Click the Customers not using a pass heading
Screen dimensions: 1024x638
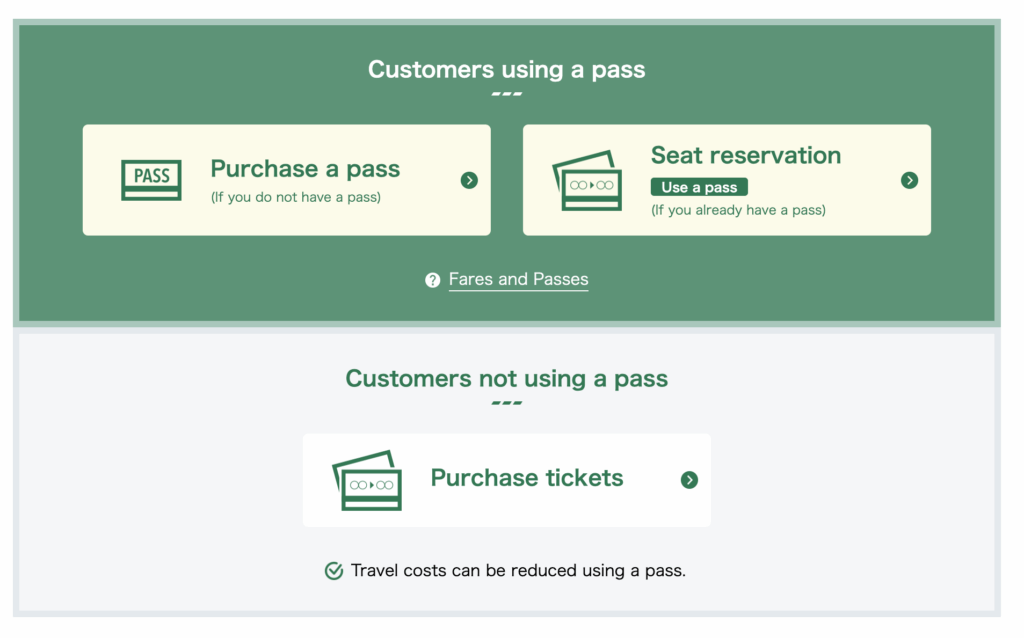506,379
